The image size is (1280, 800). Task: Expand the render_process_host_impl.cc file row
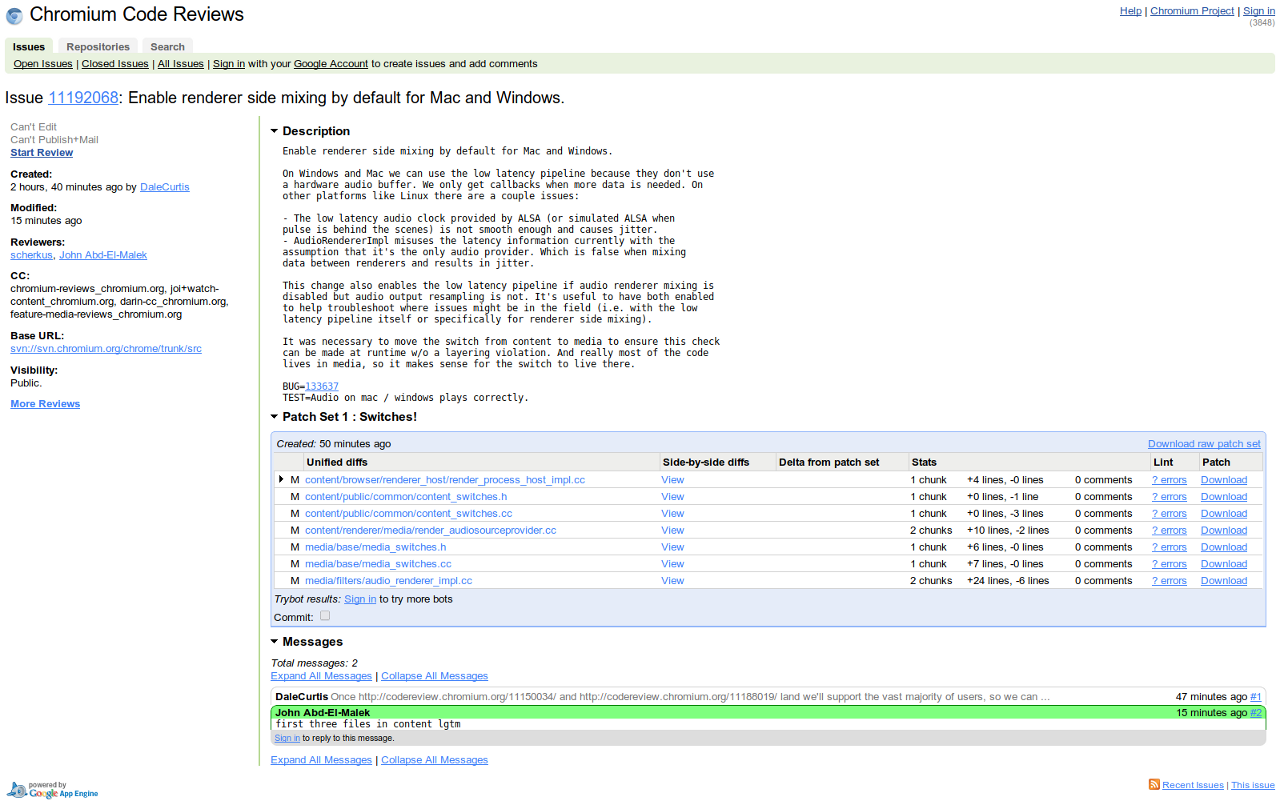click(x=281, y=479)
